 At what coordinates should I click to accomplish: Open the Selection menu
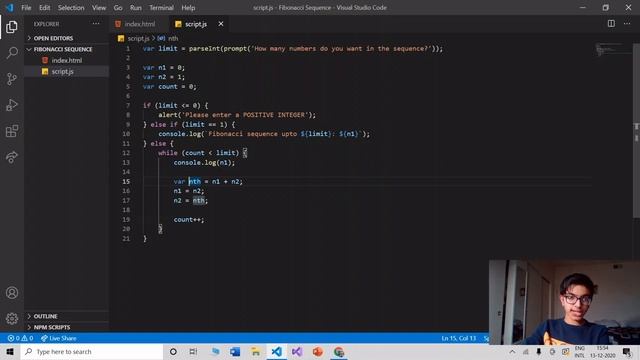(71, 8)
